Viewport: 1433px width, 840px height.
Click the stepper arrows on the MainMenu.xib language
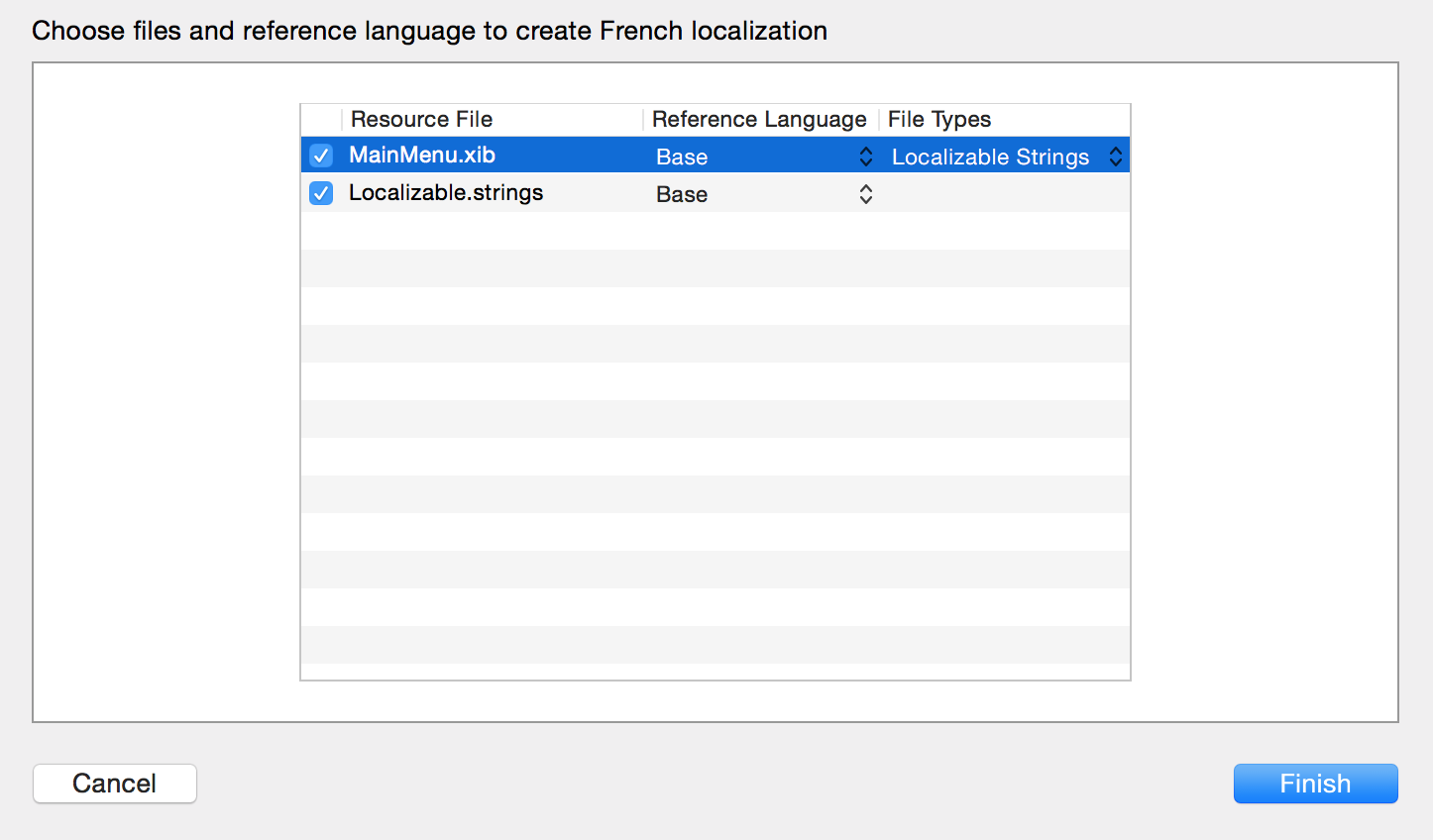(x=865, y=156)
